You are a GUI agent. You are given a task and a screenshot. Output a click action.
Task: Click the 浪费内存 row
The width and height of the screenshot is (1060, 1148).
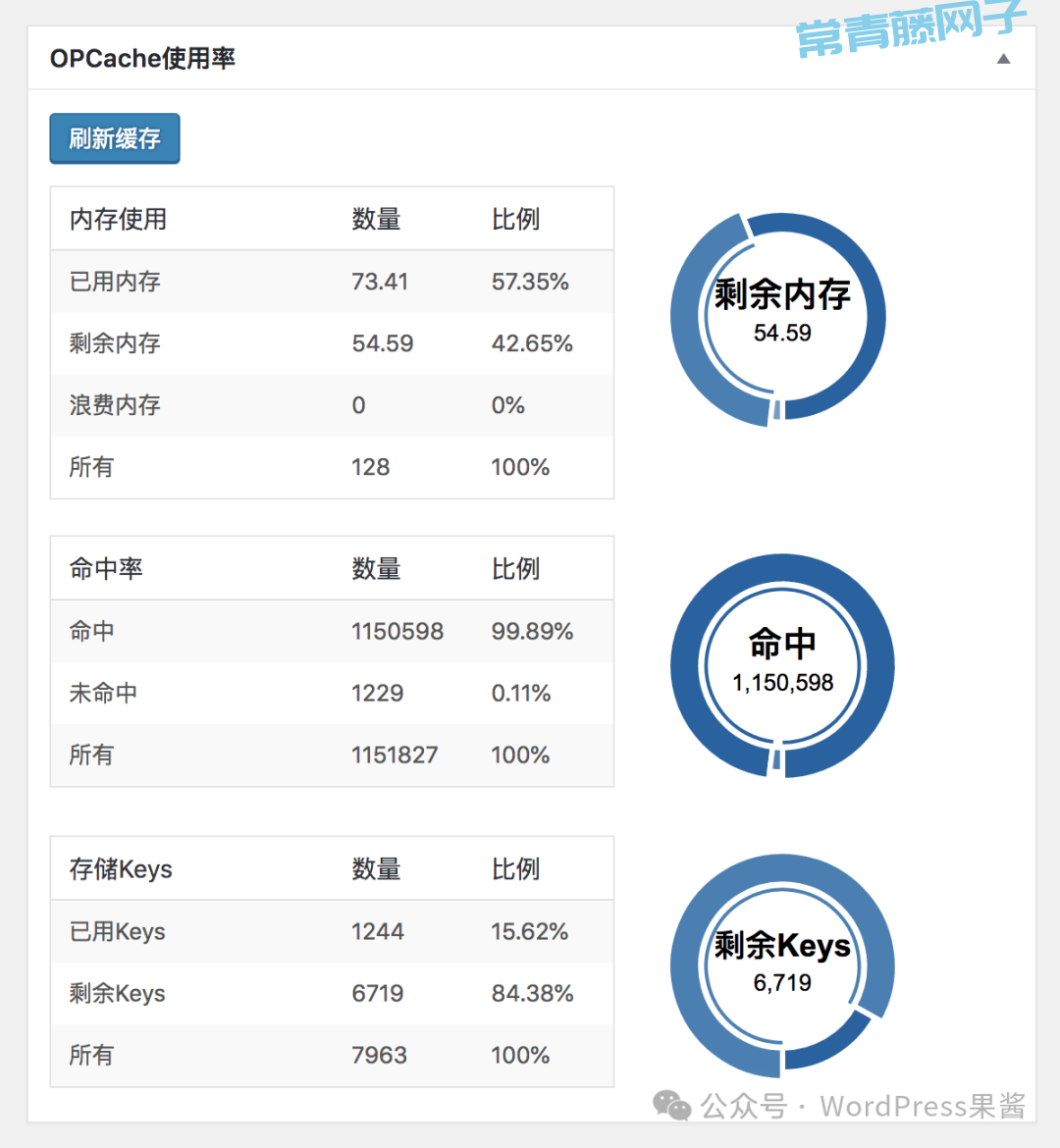coord(332,405)
